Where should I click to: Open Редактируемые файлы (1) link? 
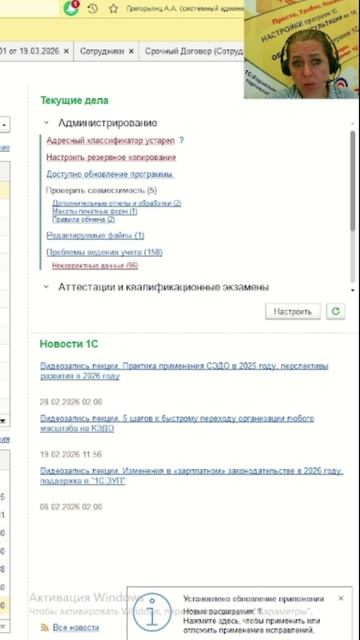pyautogui.click(x=95, y=236)
